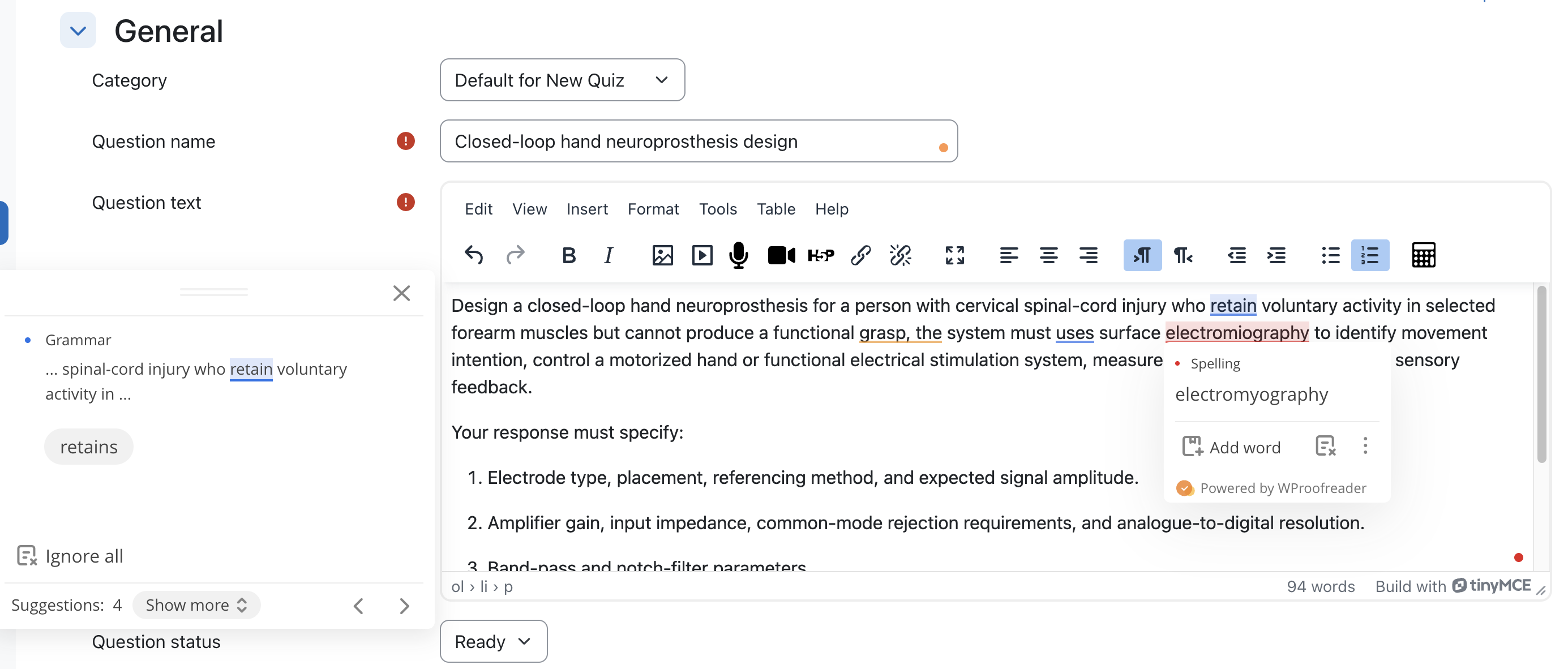
Task: Accept spelling correction 'electromyography'
Action: (x=1252, y=394)
